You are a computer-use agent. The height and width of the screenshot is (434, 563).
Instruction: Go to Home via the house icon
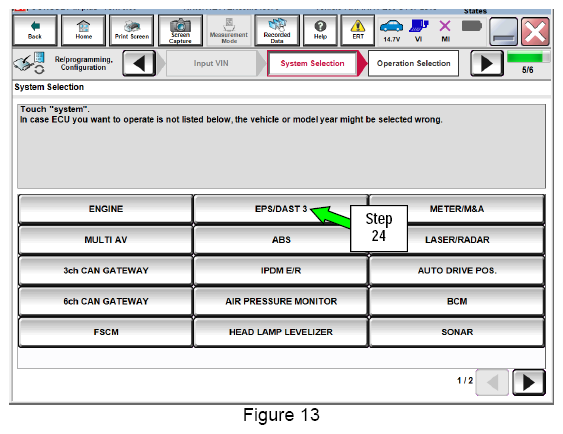point(83,30)
